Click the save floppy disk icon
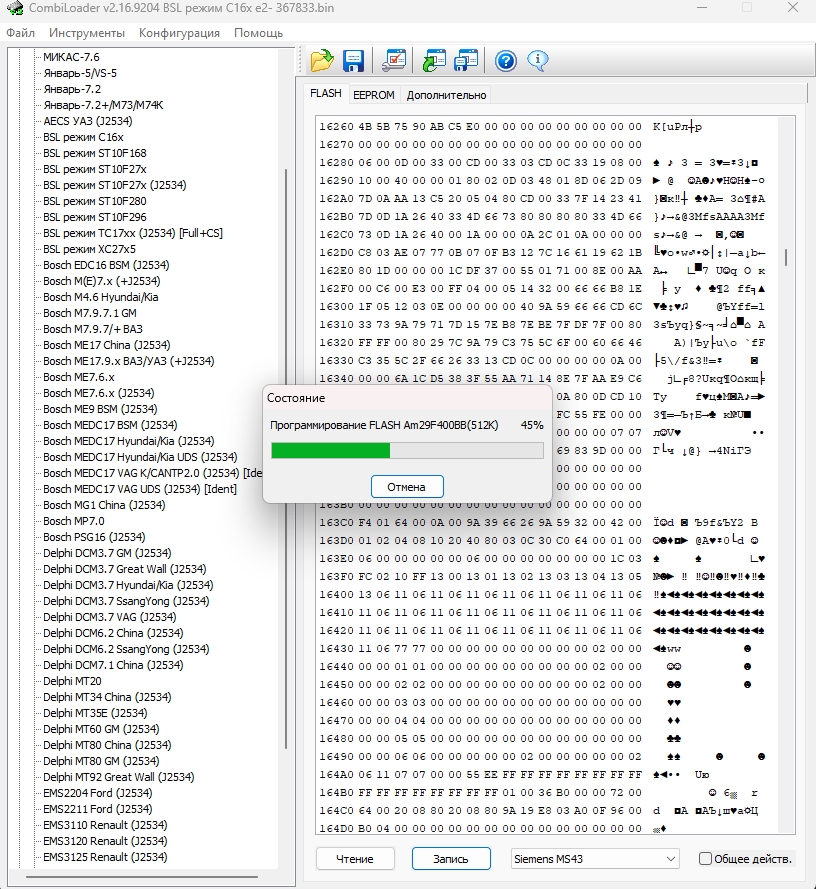Viewport: 816px width, 889px height. point(353,61)
